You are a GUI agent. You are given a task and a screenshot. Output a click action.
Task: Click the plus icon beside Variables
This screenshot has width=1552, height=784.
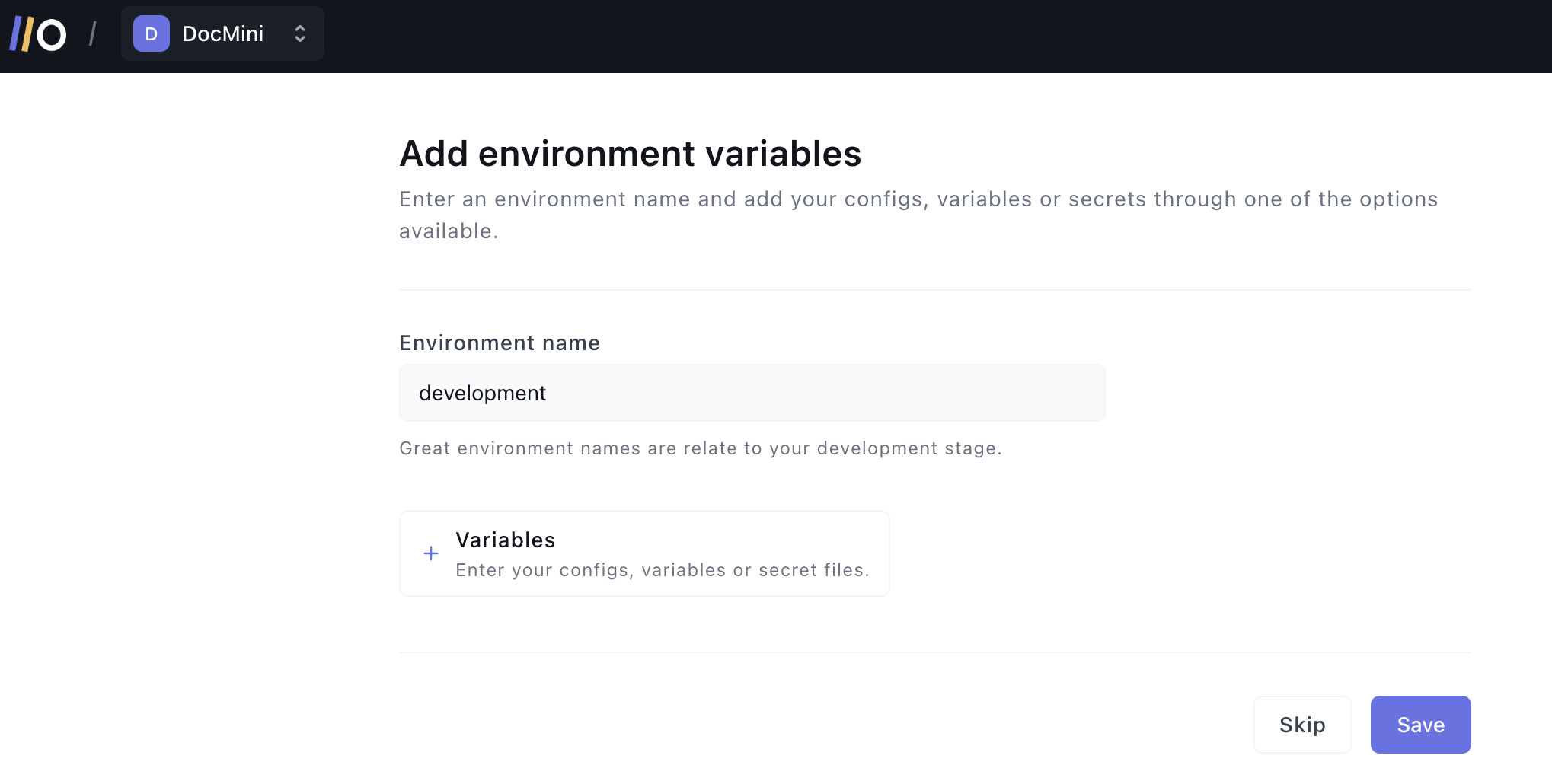click(x=431, y=553)
